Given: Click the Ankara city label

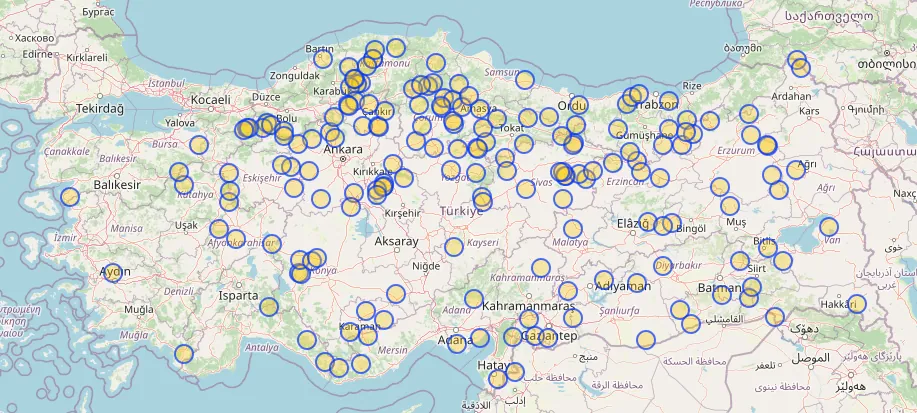Looking at the screenshot, I should [343, 150].
